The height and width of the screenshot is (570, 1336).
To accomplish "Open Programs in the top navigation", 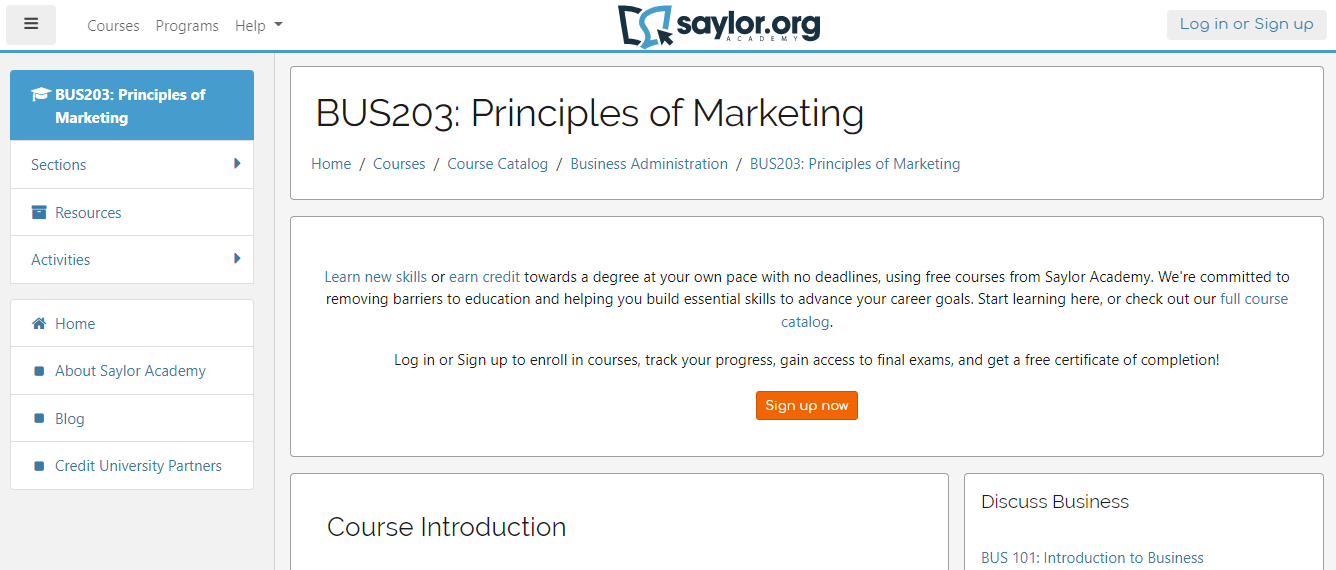I will click(187, 26).
